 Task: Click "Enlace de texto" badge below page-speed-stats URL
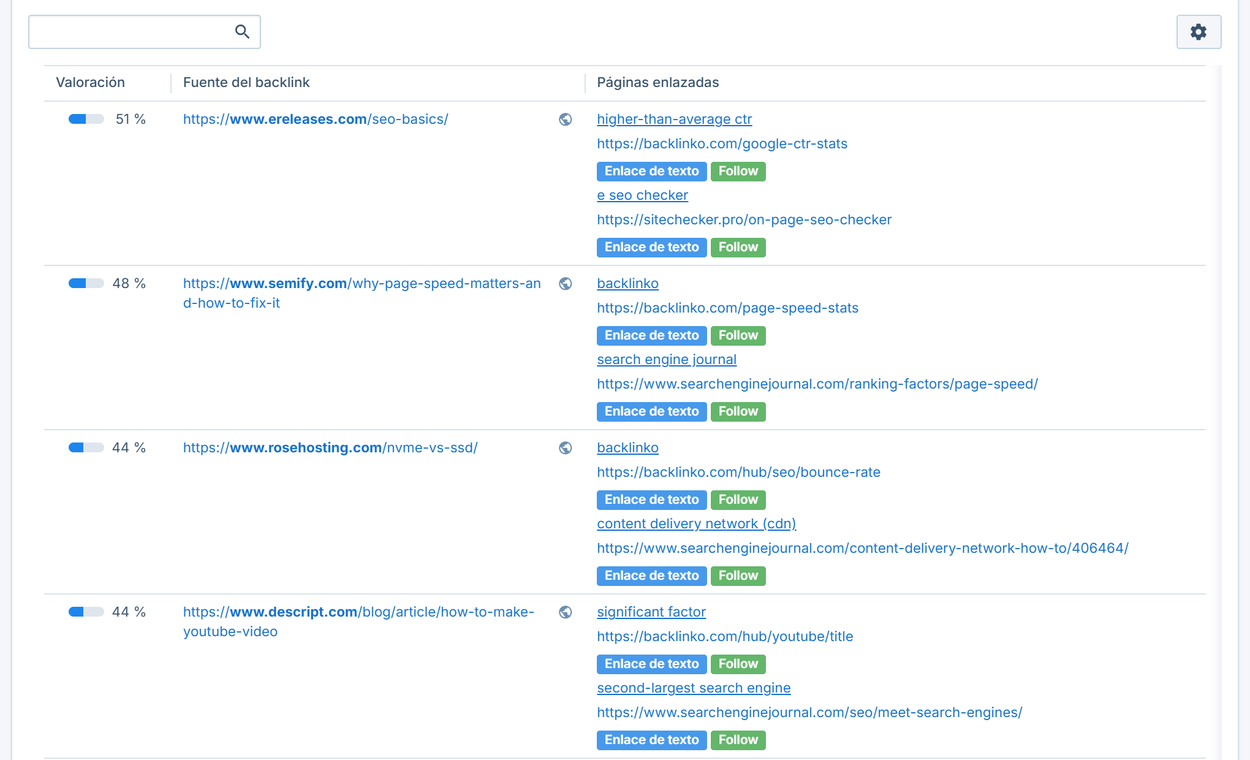pyautogui.click(x=652, y=335)
